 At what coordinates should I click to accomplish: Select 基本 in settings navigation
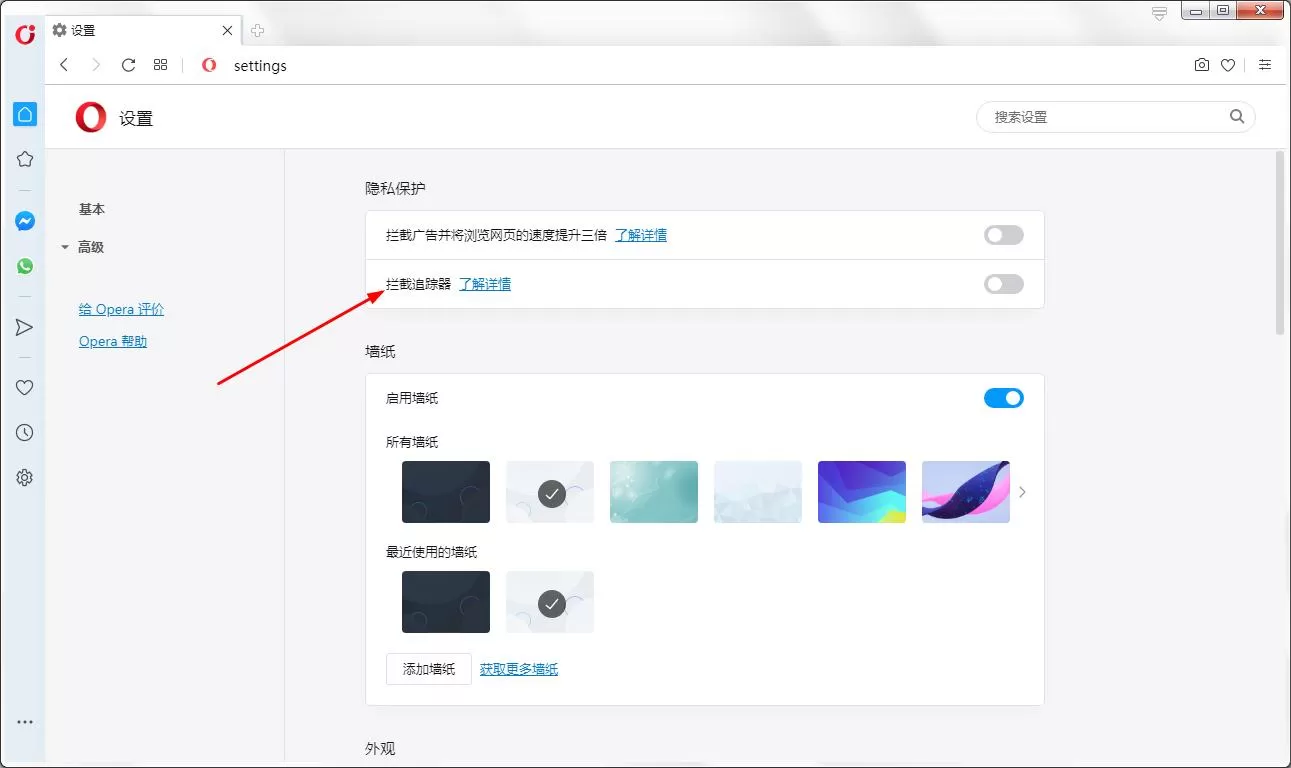pyautogui.click(x=92, y=209)
